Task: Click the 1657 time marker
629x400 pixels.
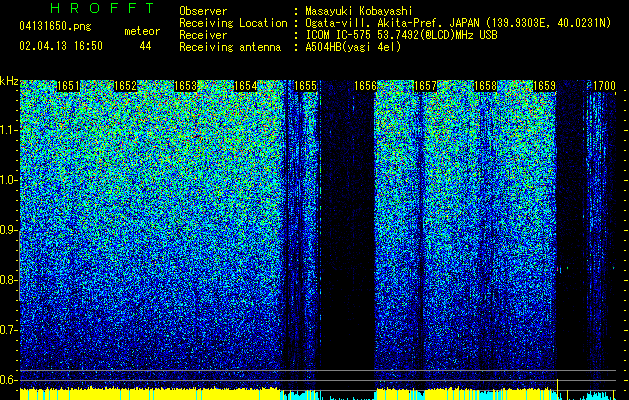Action: [425, 86]
